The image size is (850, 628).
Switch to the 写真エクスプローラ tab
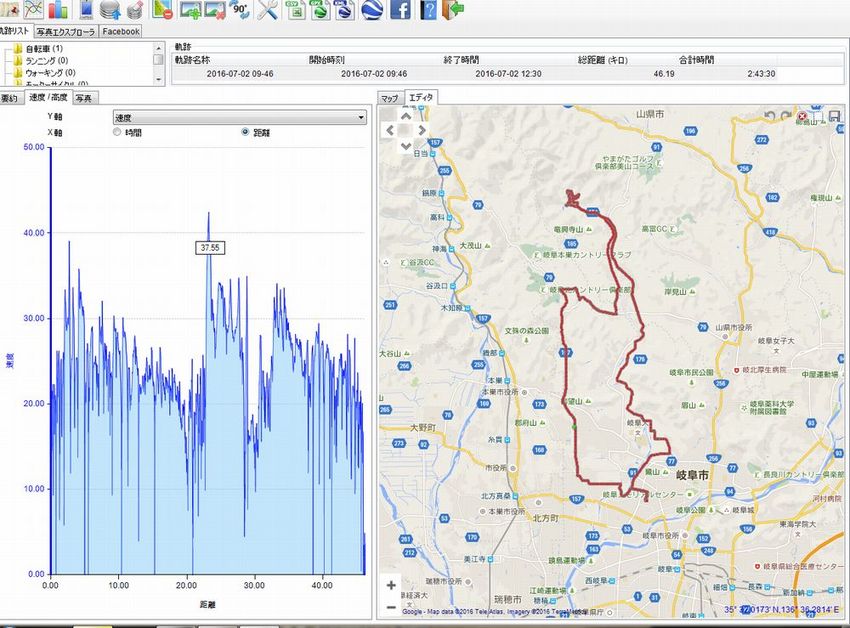(x=66, y=31)
